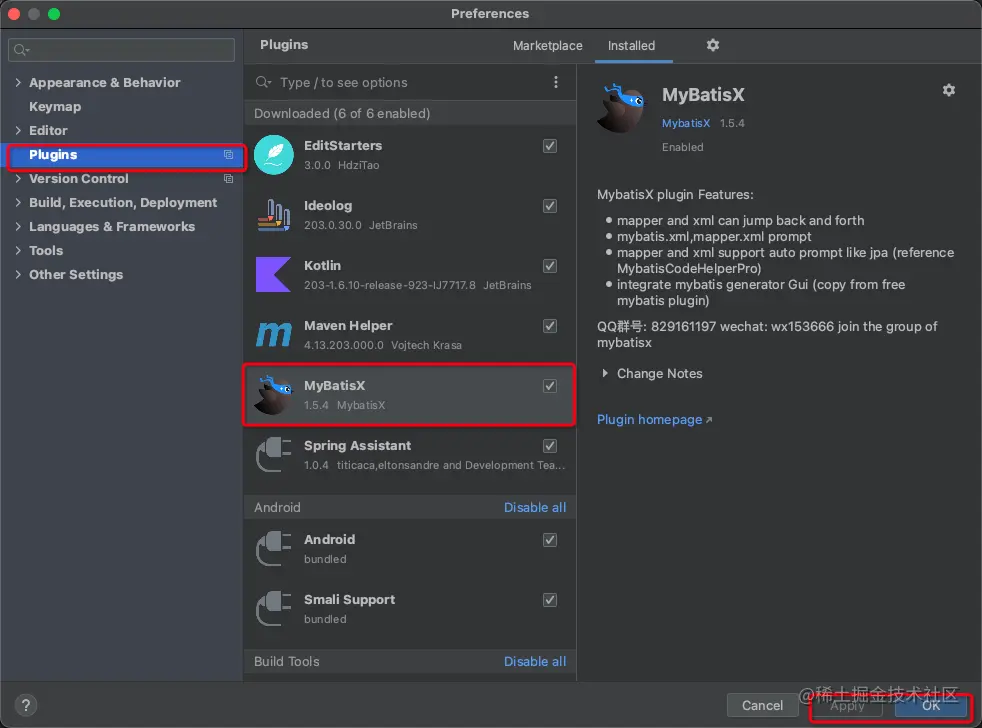Focus the plugin search field
This screenshot has width=982, height=728.
401,82
